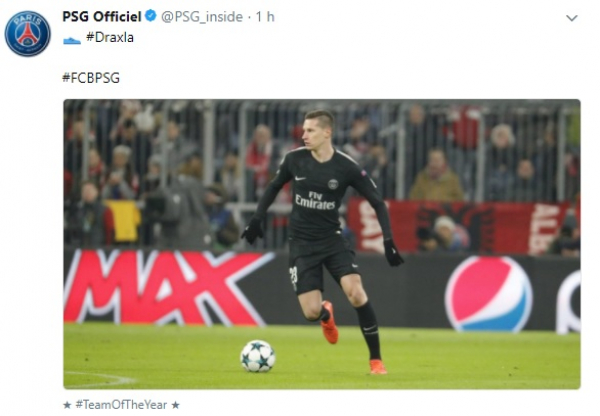Open the #TeamOfTheYear hashtag
600x416 pixels.
121,405
